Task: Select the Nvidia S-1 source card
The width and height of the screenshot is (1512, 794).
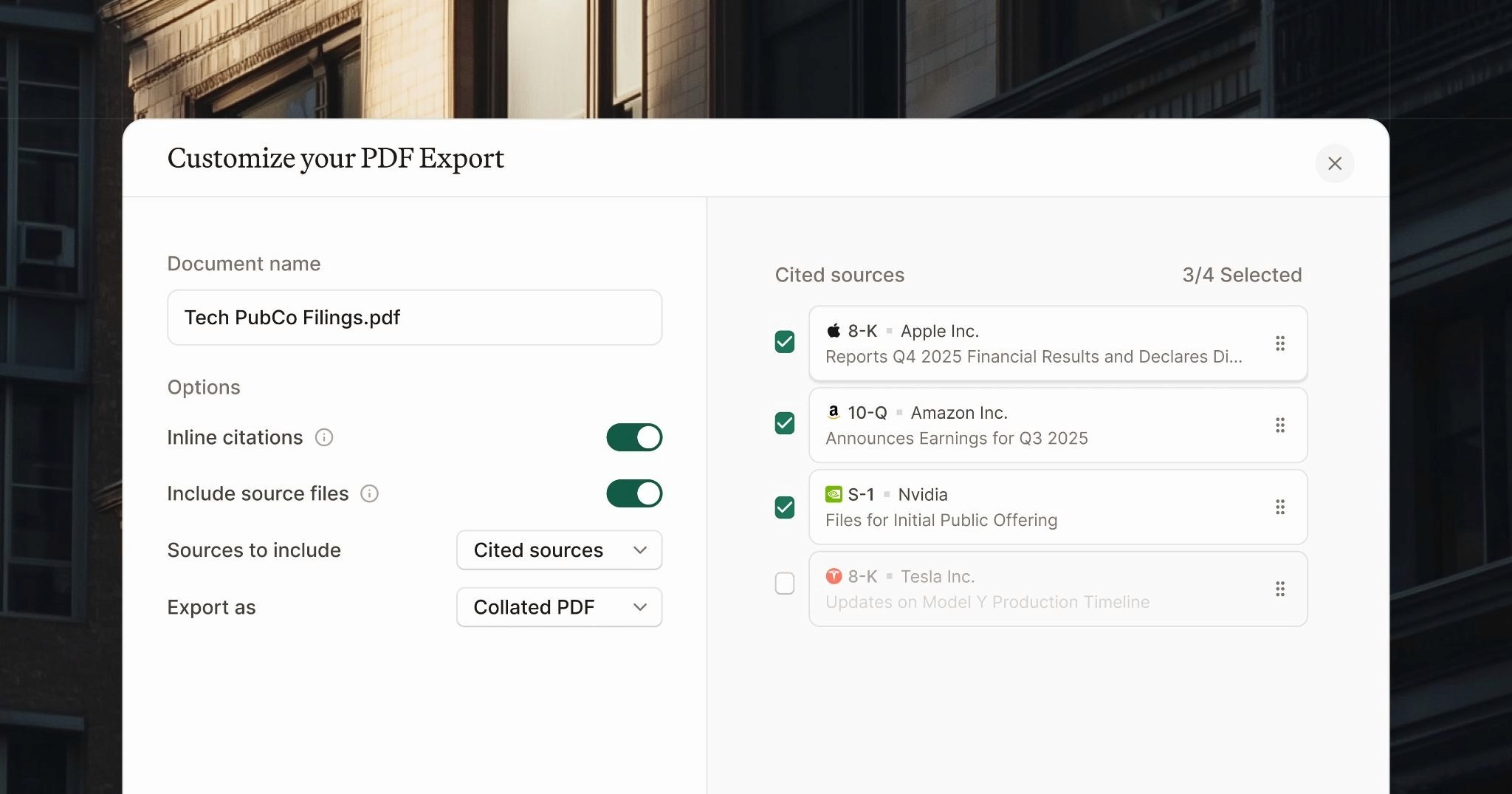Action: 1058,507
